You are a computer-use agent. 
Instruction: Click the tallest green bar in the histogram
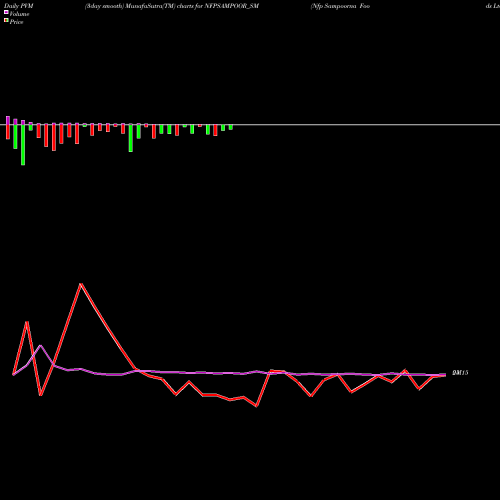pos(23,145)
